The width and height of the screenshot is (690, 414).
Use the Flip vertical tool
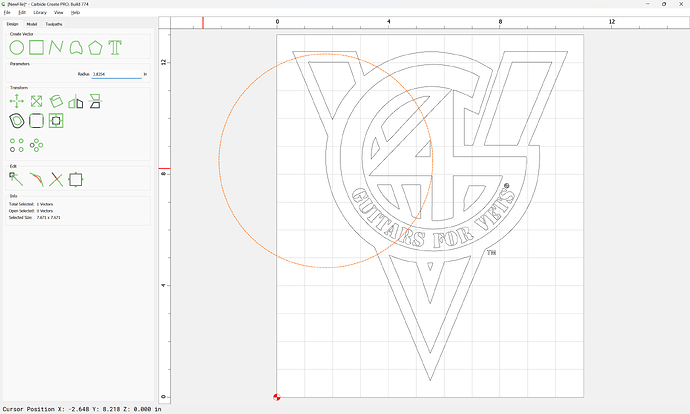[95, 101]
